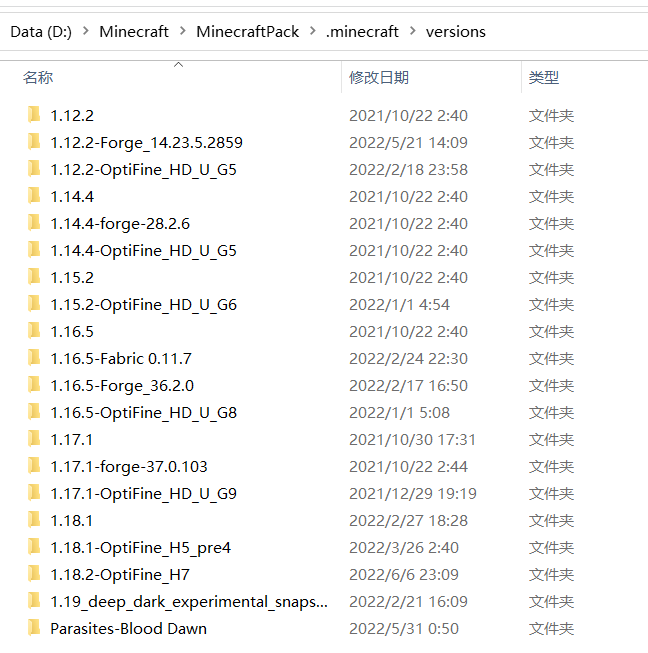Click folder icon of 1.17.1-OptiFine_HD_U_G9
The height and width of the screenshot is (653, 648).
pyautogui.click(x=34, y=493)
